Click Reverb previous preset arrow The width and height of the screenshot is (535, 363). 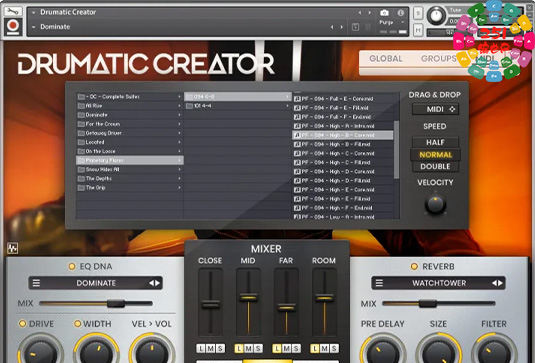click(x=494, y=283)
